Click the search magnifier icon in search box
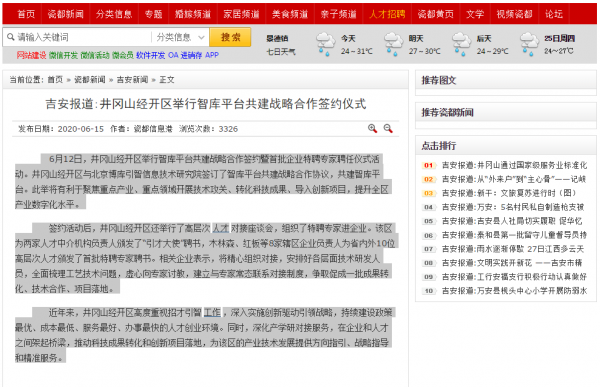This screenshot has height=387, width=600. [11, 37]
